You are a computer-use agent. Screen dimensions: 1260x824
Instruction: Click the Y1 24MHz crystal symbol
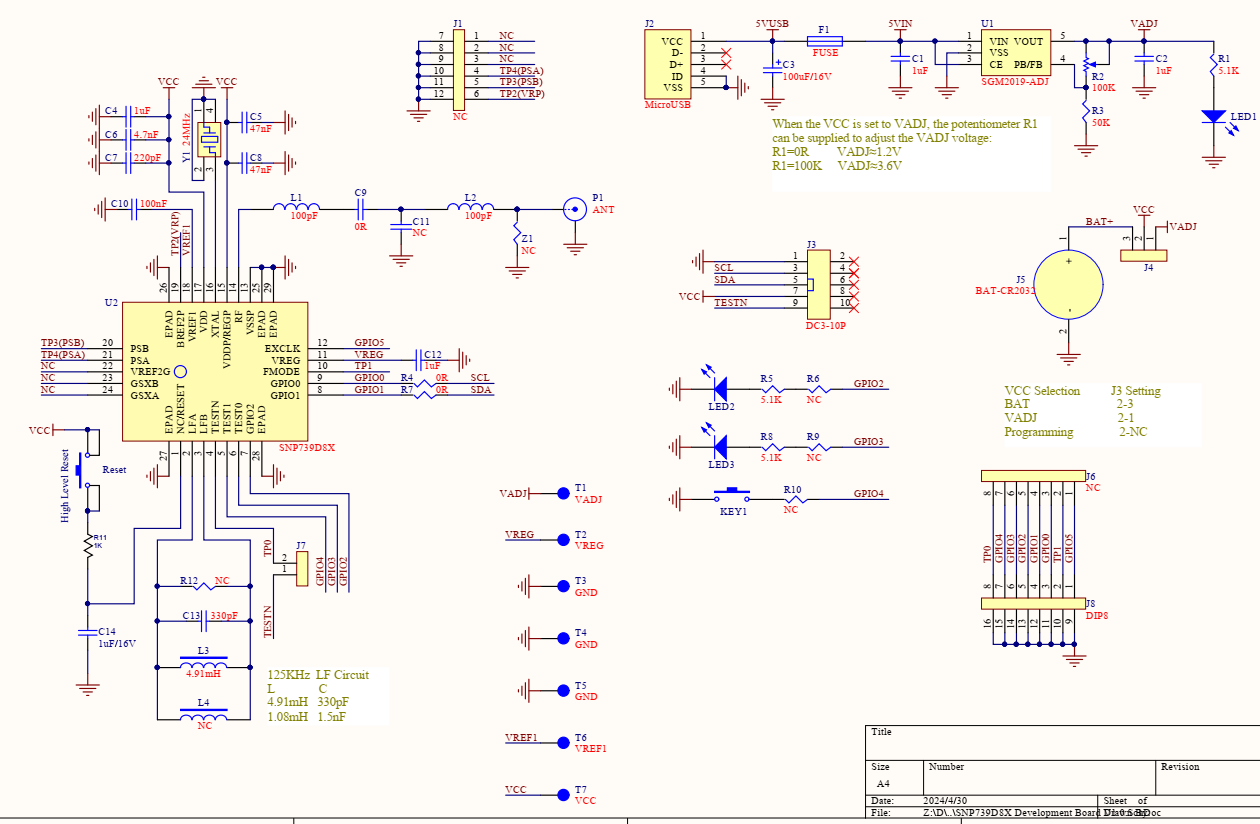pos(208,139)
